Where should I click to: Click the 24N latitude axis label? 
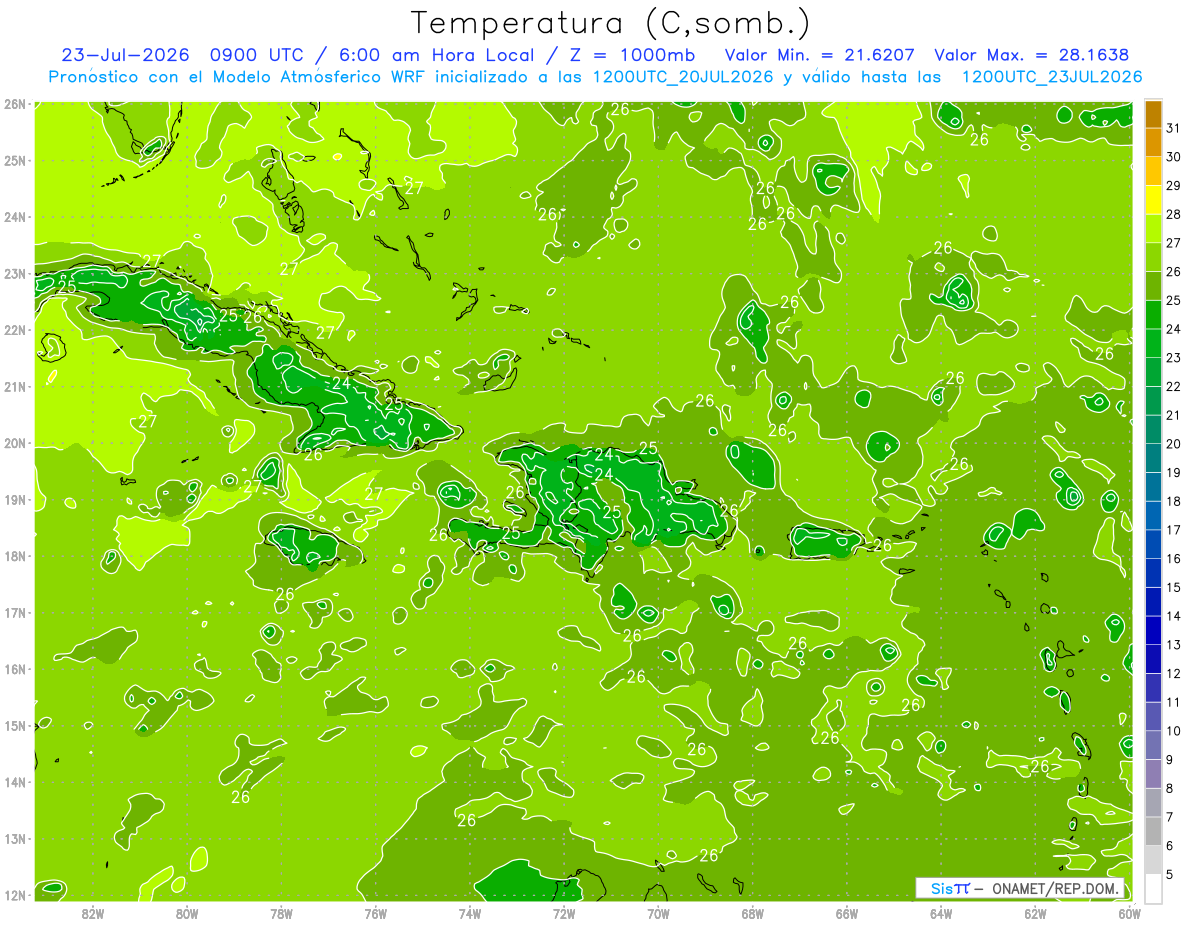click(x=15, y=217)
